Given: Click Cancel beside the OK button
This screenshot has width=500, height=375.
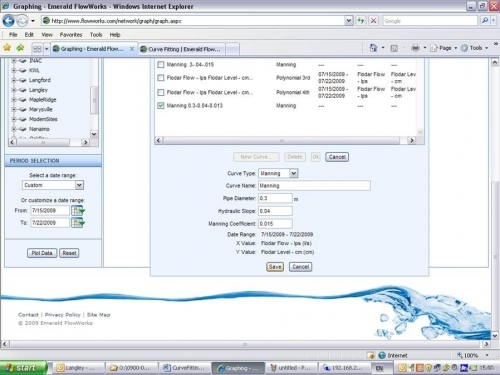Looking at the screenshot, I should point(337,157).
